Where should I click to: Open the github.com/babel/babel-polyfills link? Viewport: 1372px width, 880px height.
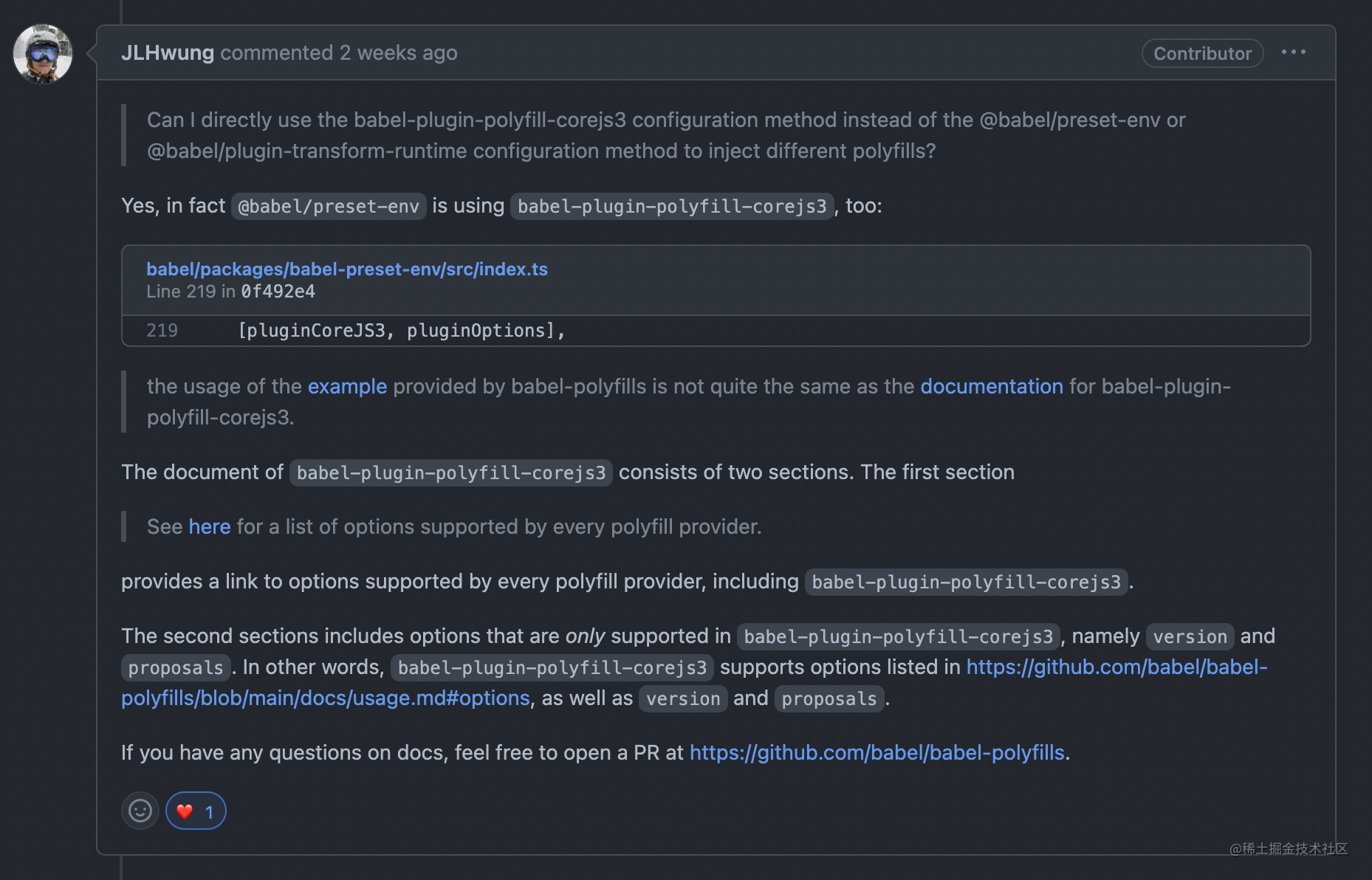coord(877,752)
